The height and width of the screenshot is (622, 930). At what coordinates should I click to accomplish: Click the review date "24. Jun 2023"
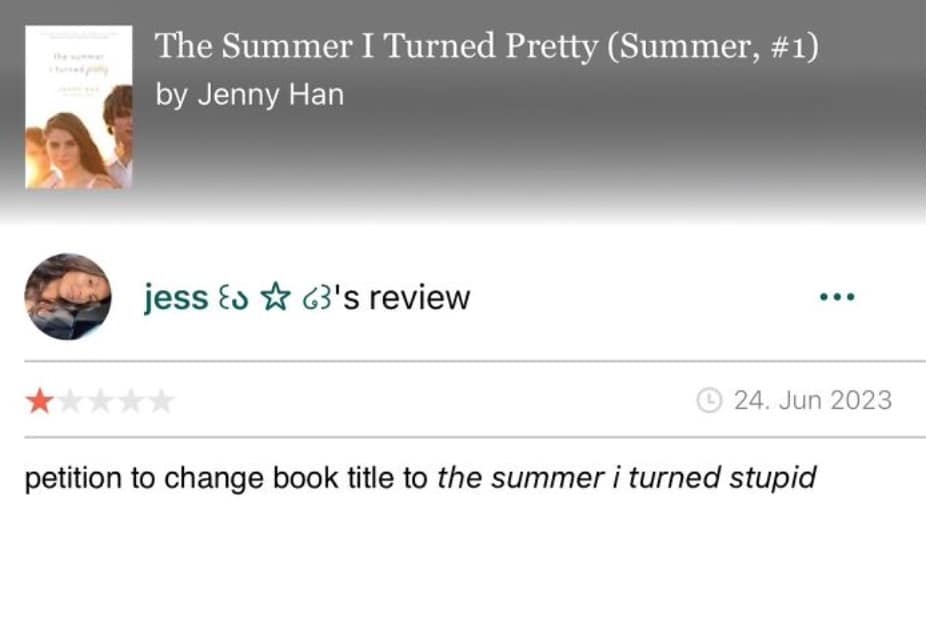[x=812, y=401]
